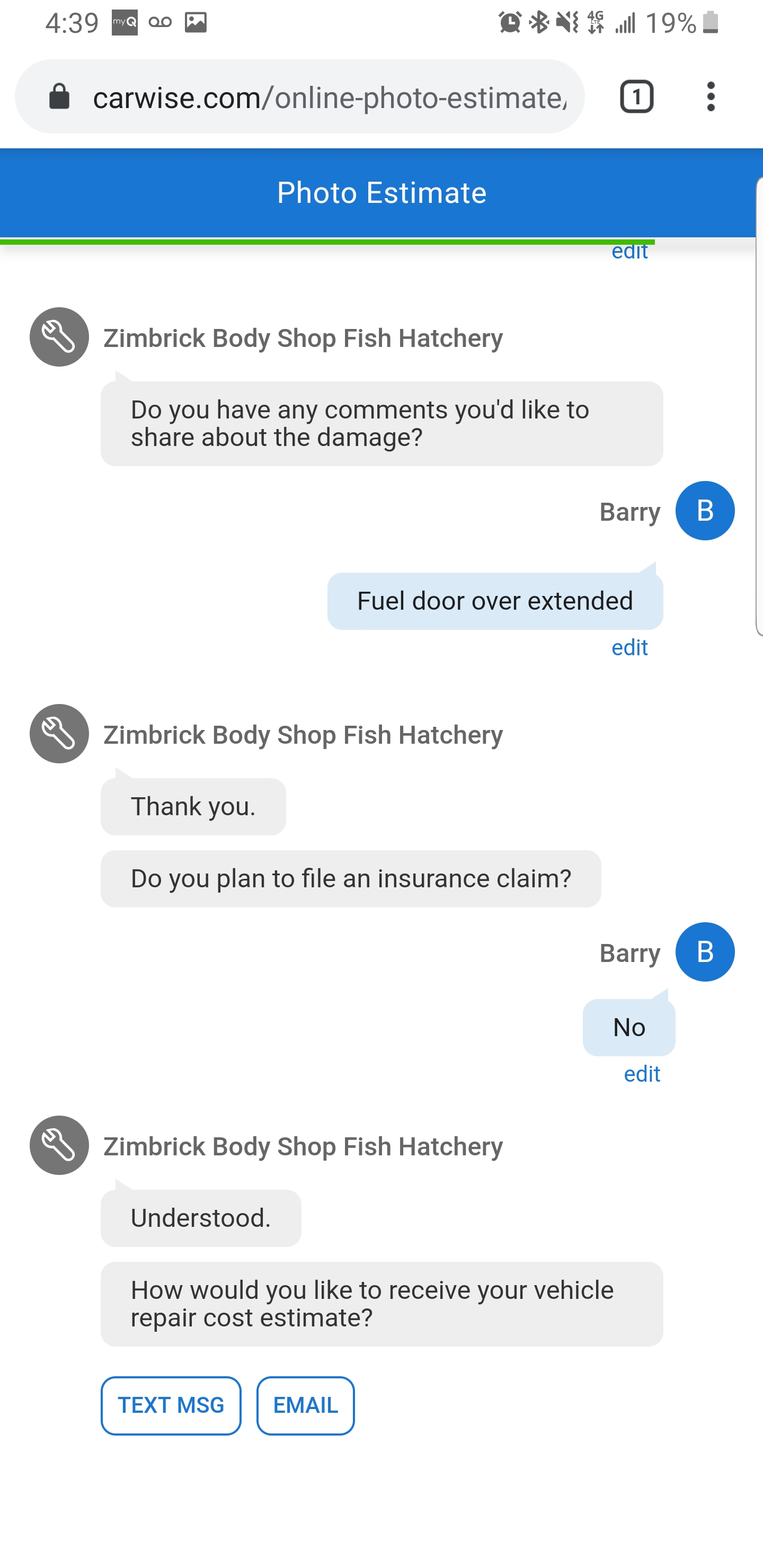Tap the "Fuel door over extended" message bubble
The width and height of the screenshot is (763, 1568).
(494, 601)
